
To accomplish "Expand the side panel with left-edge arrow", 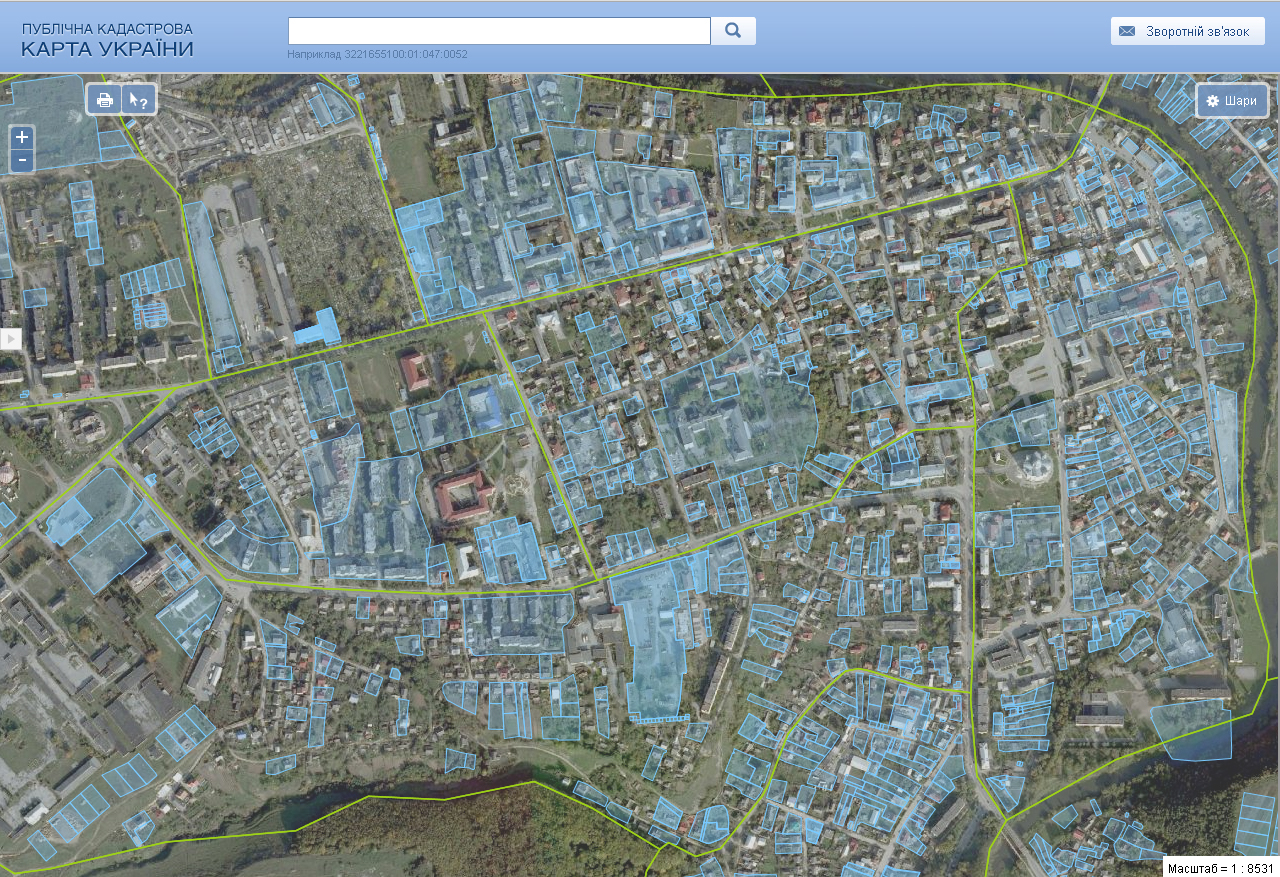I will coord(10,339).
